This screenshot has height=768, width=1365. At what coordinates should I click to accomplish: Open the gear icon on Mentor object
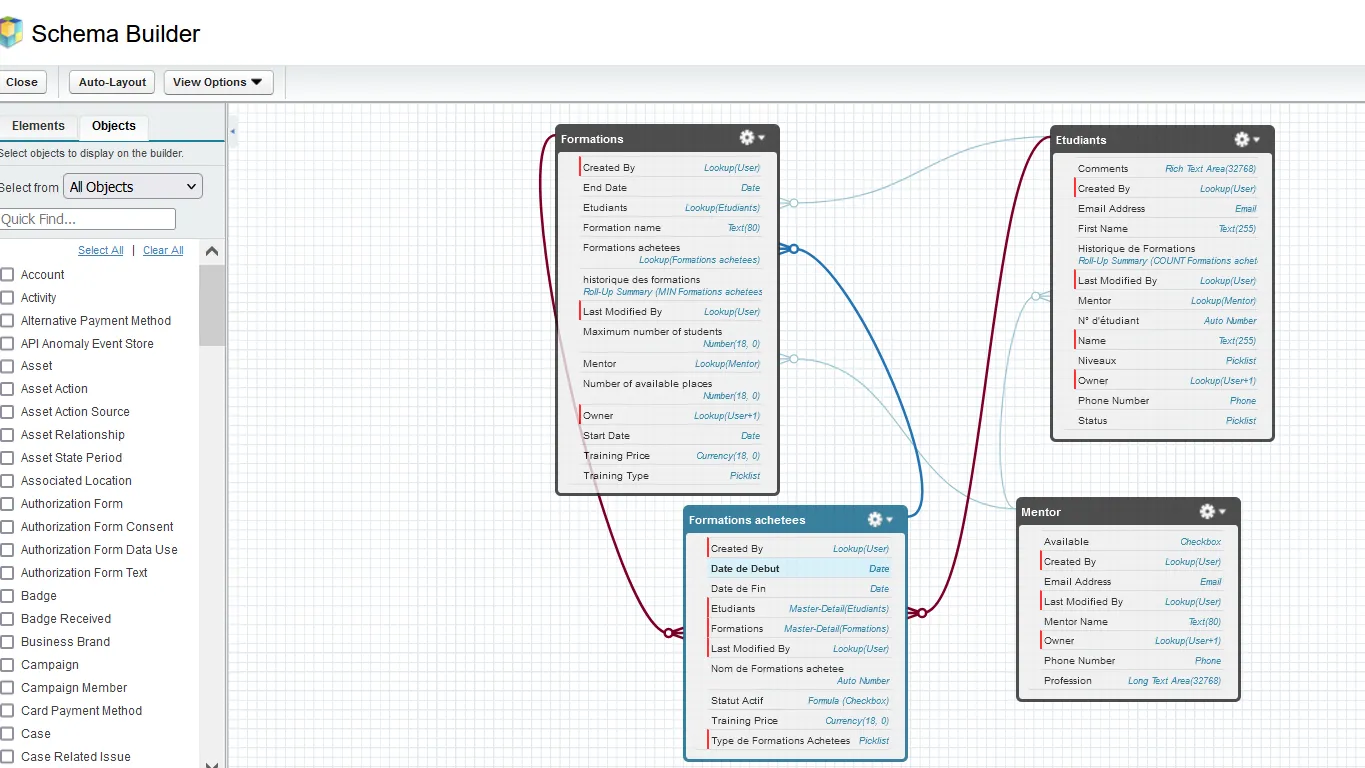(1206, 511)
